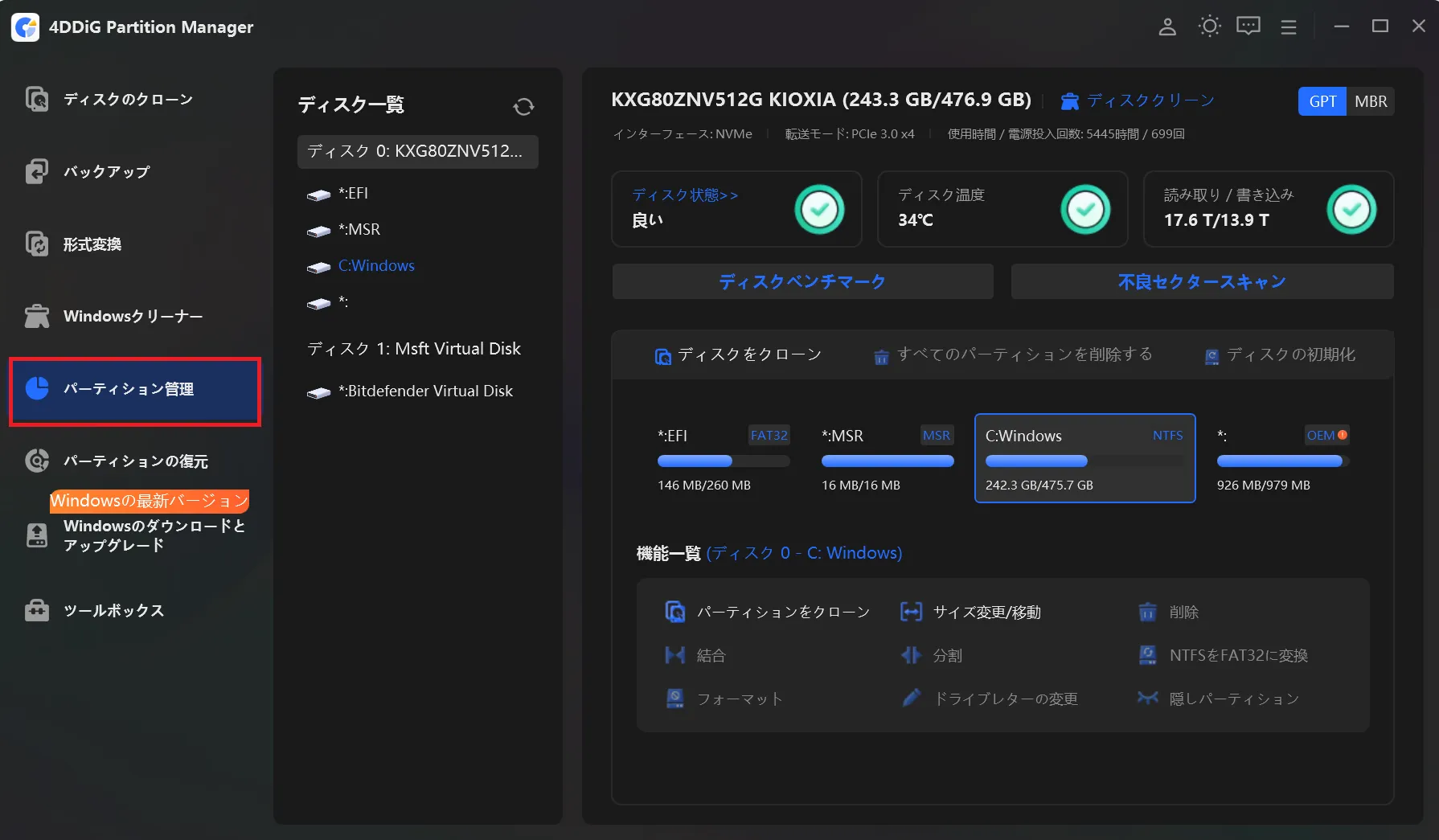The image size is (1439, 840).
Task: Click the orange OEM warning indicator
Action: (1343, 435)
